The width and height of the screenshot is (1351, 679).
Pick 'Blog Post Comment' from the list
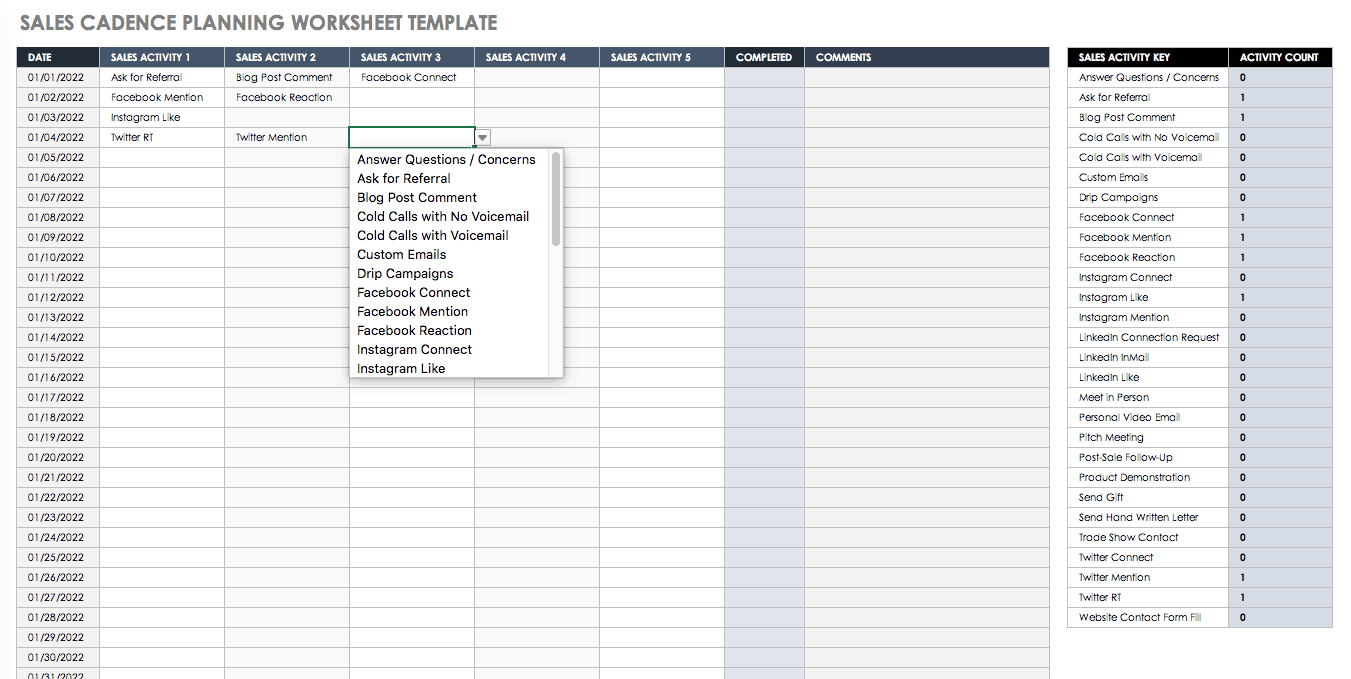point(417,198)
